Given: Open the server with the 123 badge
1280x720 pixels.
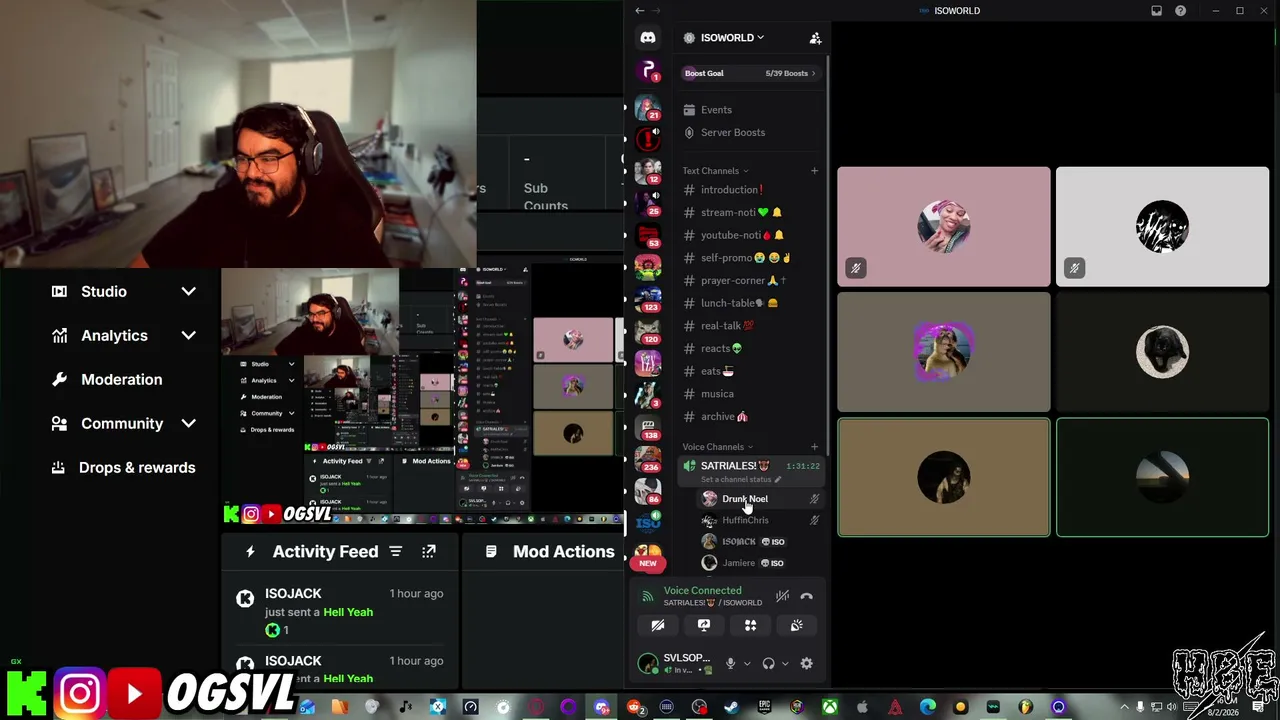Looking at the screenshot, I should [648, 299].
